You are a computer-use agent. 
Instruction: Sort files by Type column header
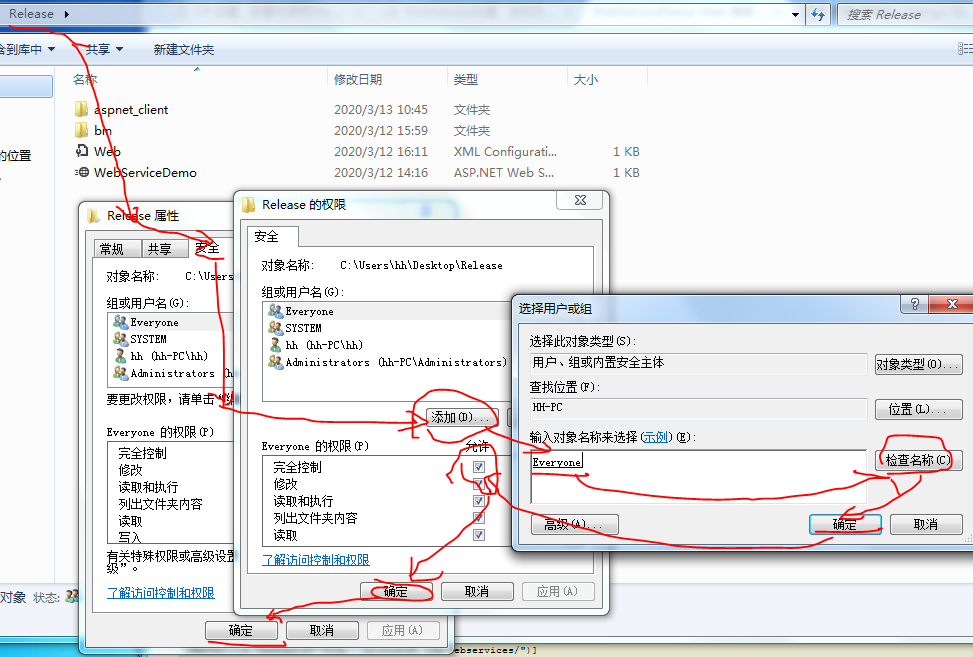466,79
